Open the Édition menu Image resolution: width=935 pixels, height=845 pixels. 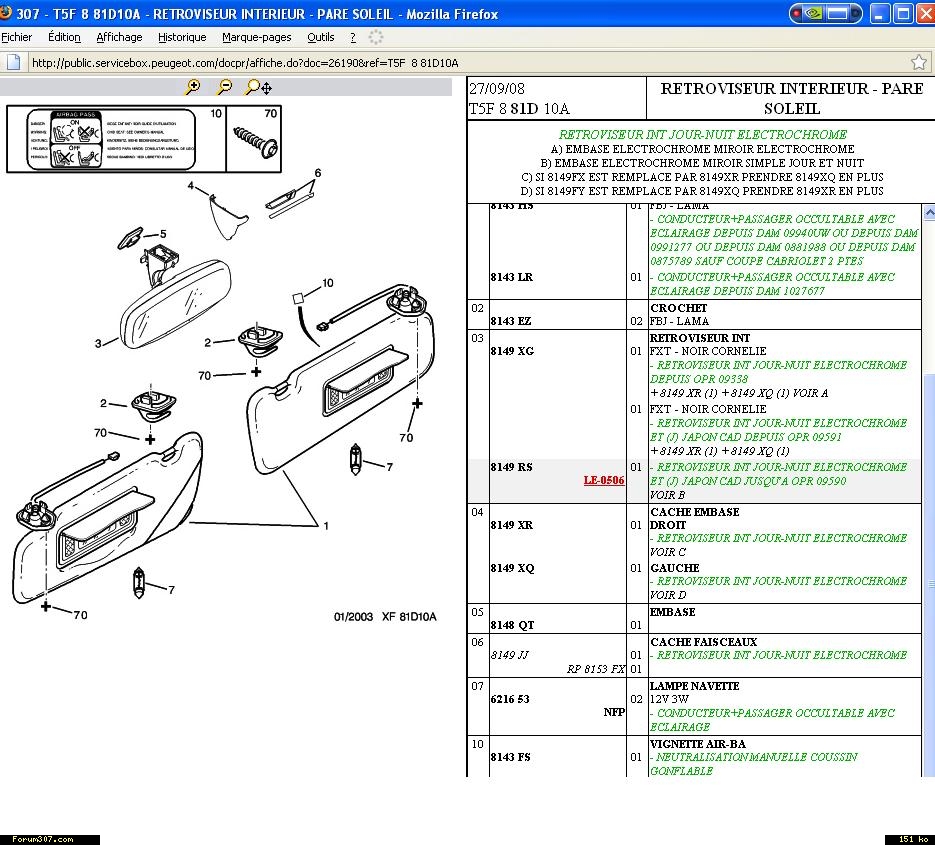64,37
